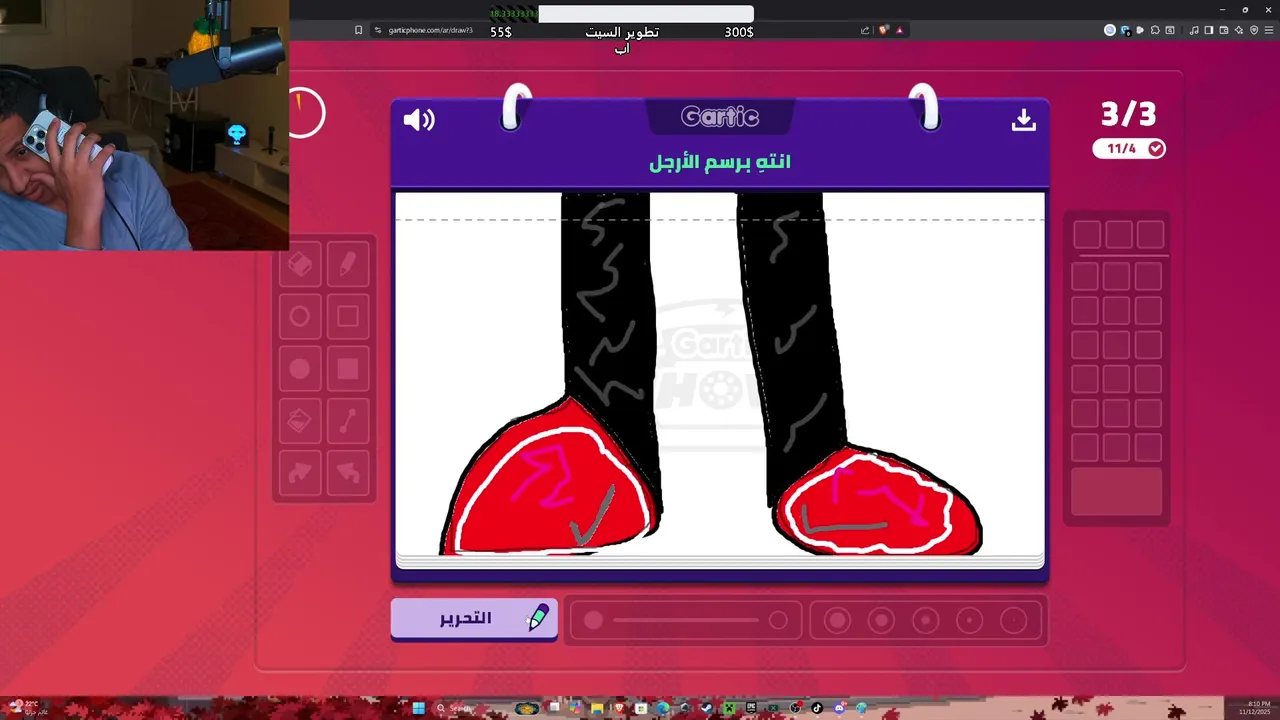1280x720 pixels.
Task: Open Steam from the taskbar
Action: click(707, 708)
